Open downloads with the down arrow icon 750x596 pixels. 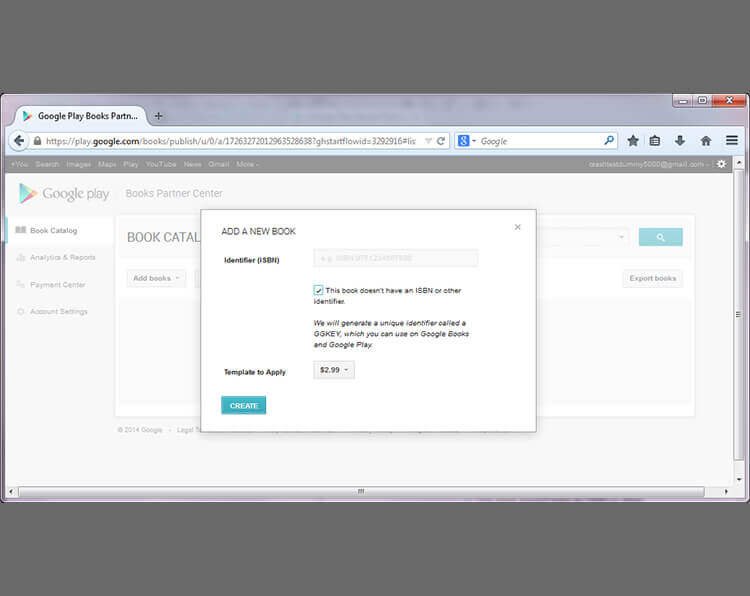(680, 141)
